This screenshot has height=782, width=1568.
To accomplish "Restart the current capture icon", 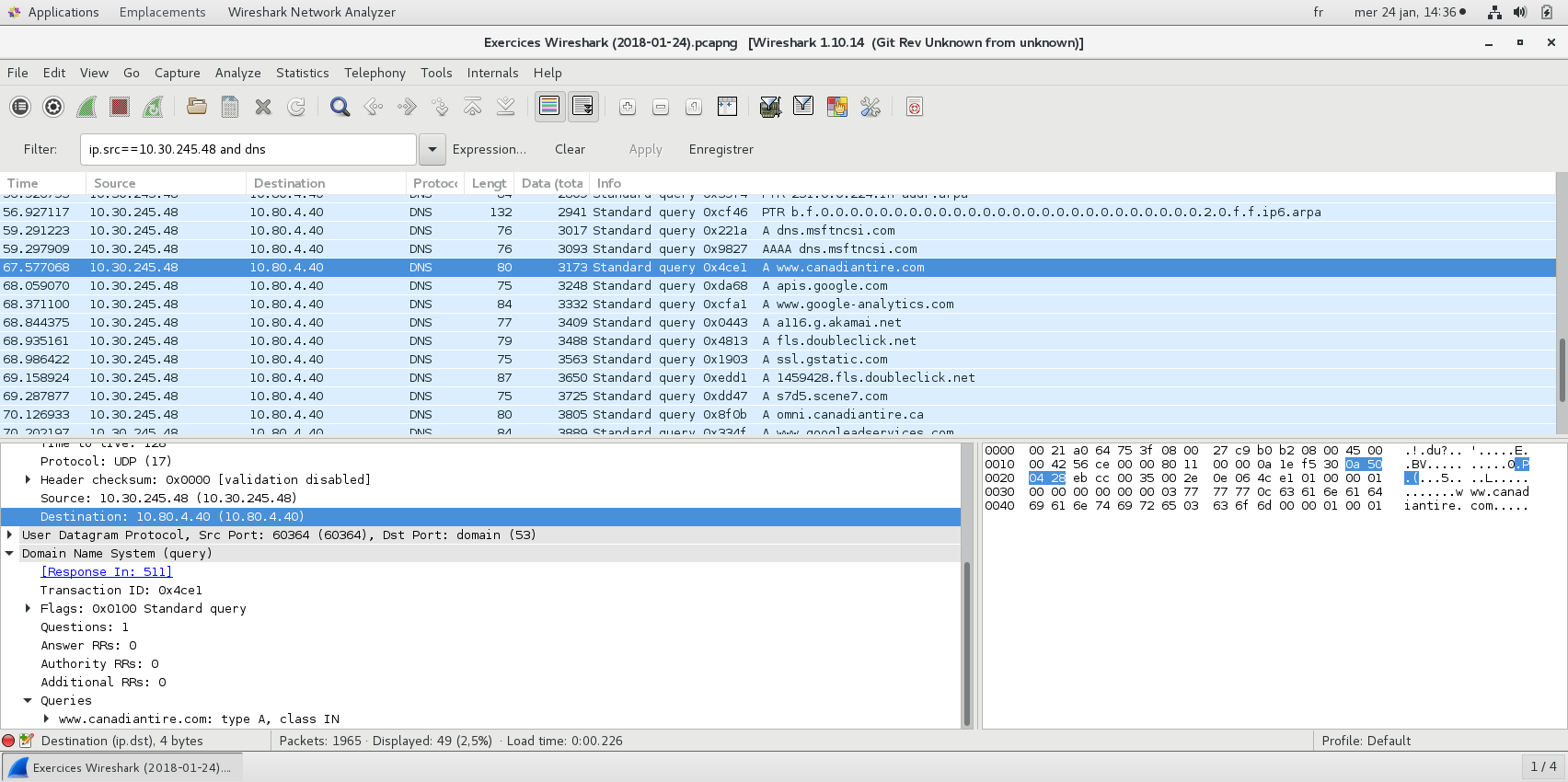I will [153, 107].
